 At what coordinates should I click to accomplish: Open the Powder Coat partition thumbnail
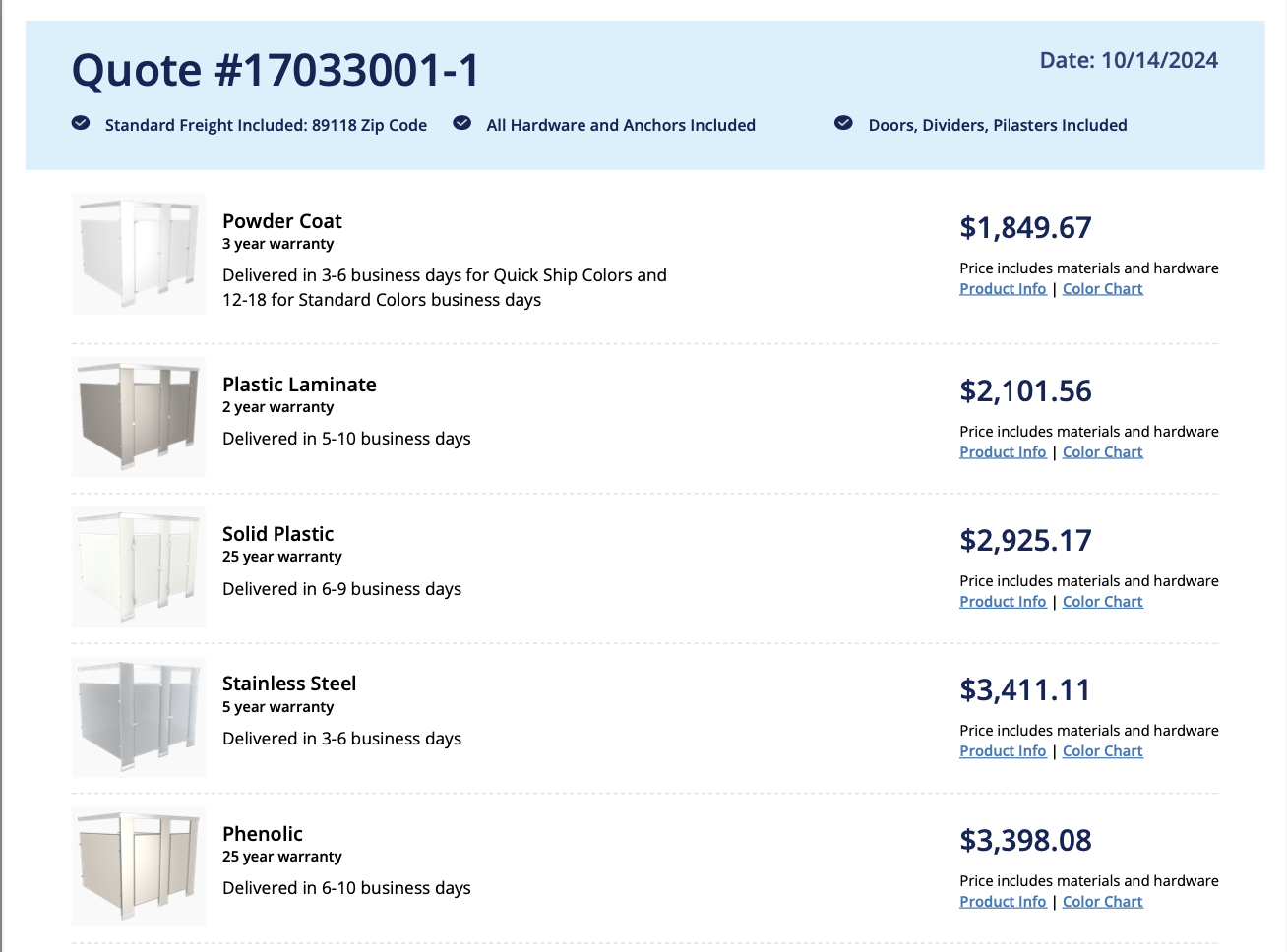pos(139,254)
